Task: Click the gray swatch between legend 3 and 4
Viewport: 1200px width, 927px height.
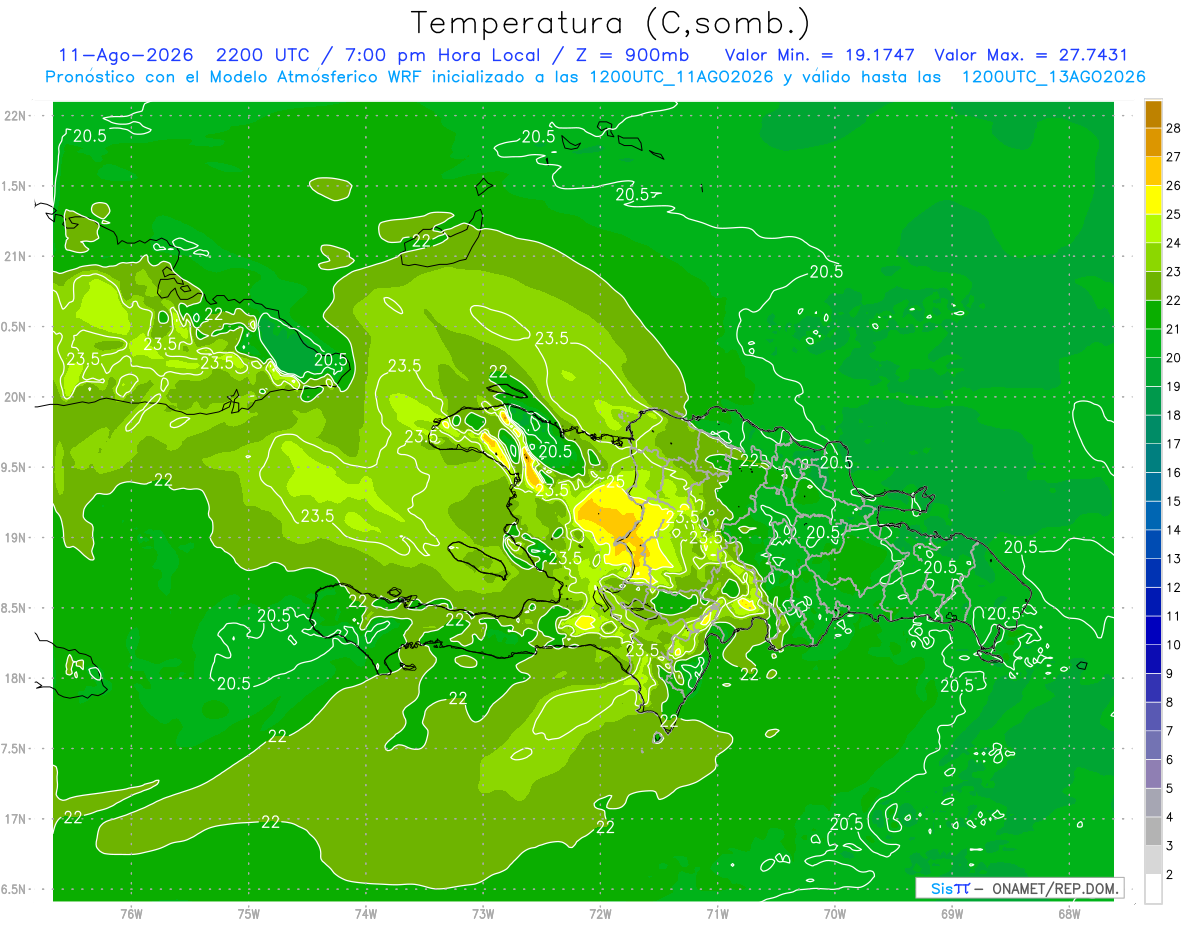Action: tap(1154, 832)
